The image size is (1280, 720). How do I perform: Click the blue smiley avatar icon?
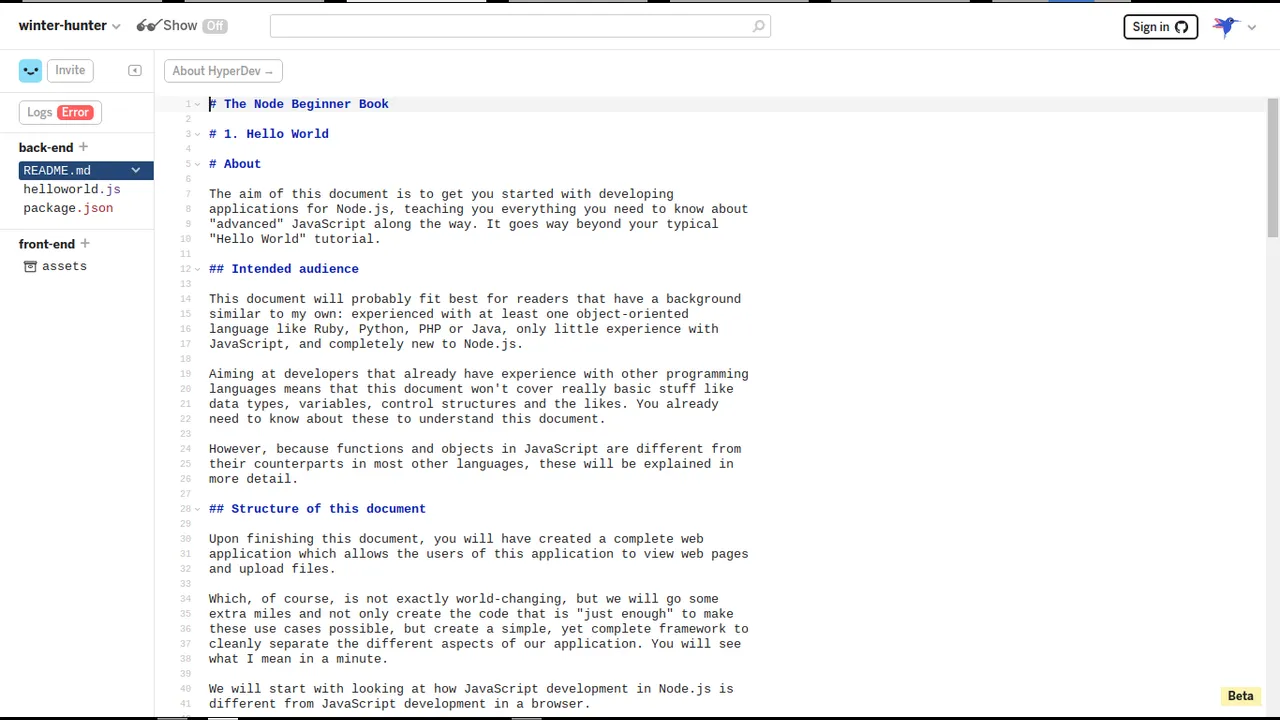30,70
